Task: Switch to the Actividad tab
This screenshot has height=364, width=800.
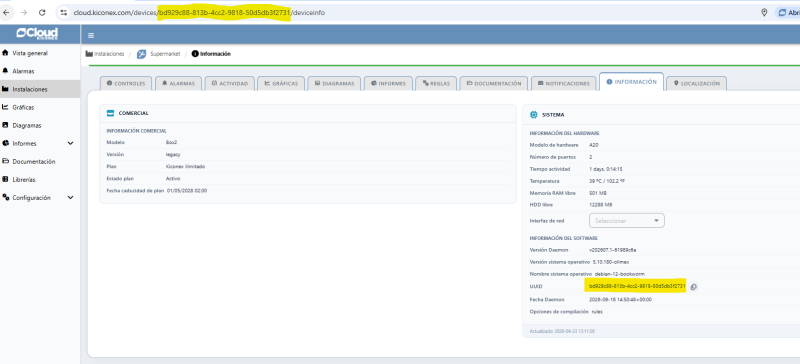Action: [230, 83]
